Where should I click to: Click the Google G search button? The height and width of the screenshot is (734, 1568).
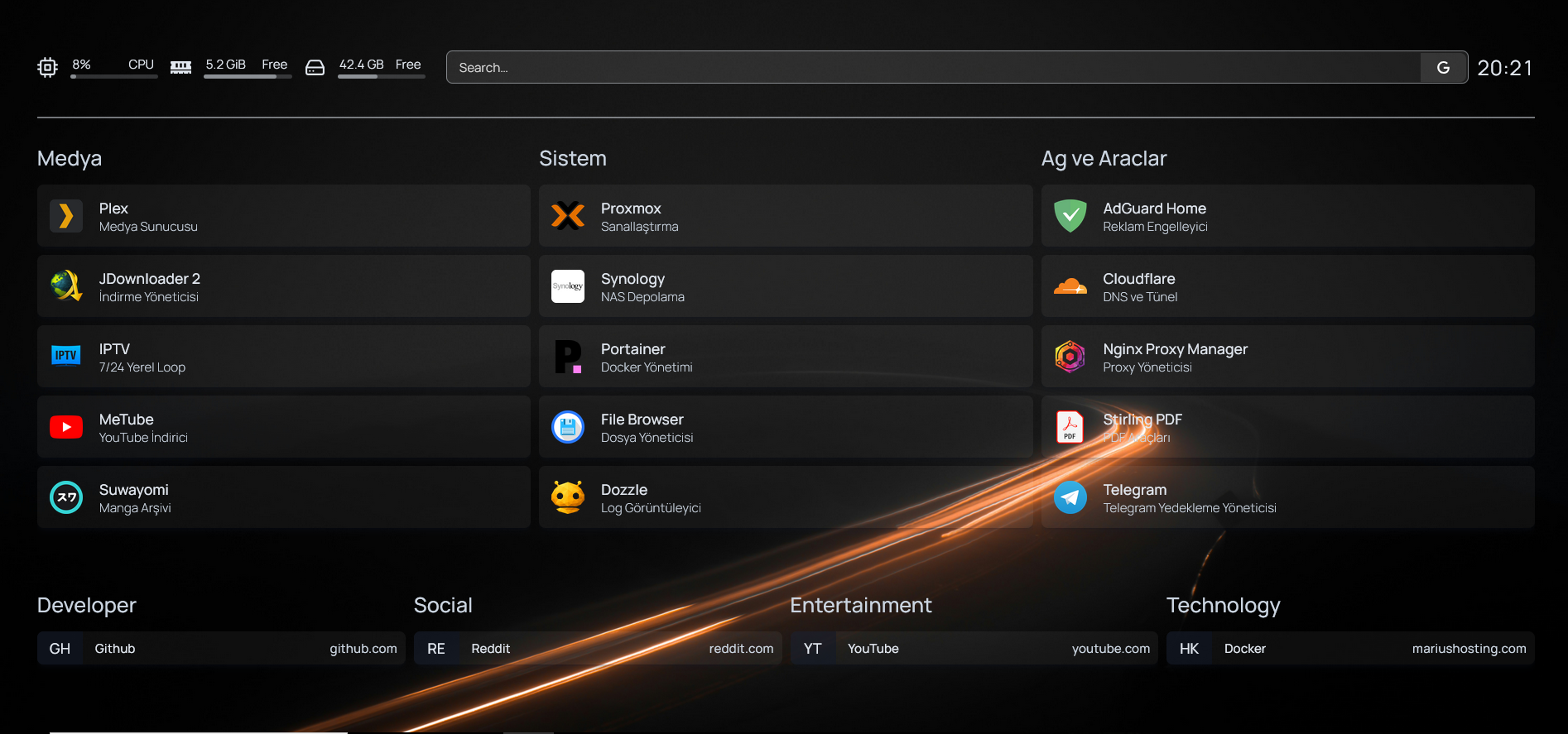click(1444, 67)
